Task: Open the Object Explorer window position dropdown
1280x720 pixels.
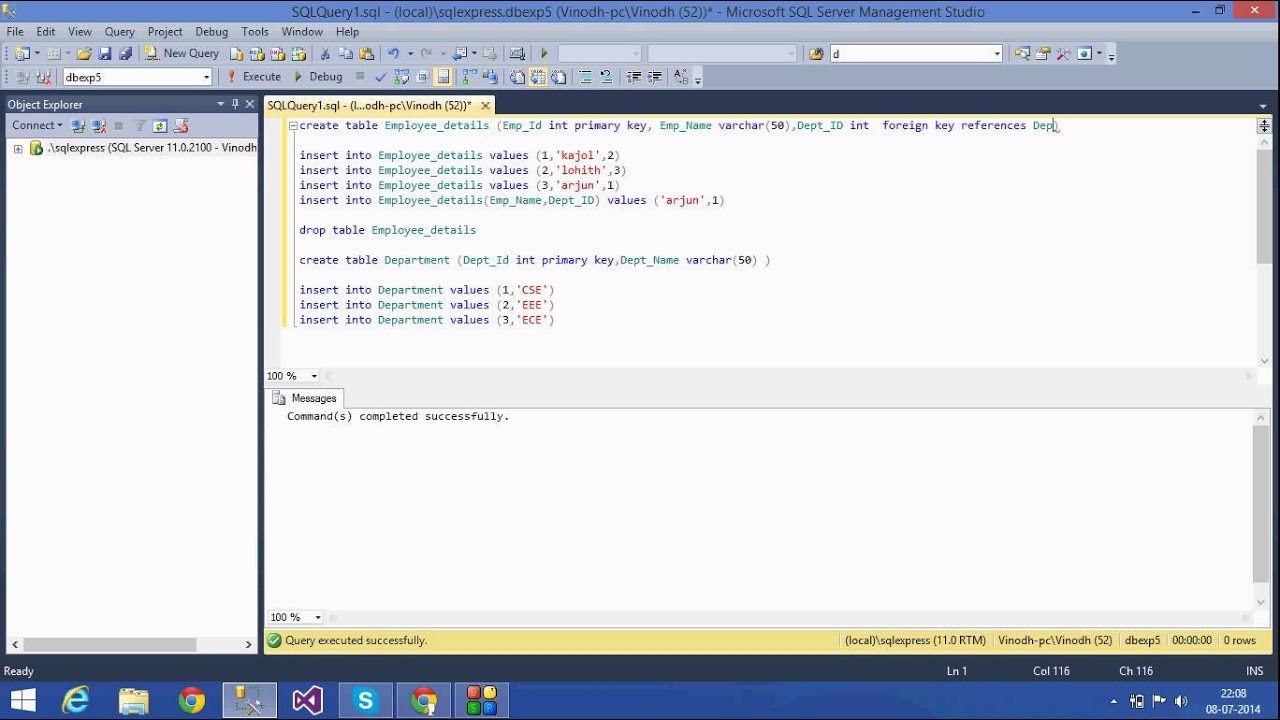Action: (221, 104)
